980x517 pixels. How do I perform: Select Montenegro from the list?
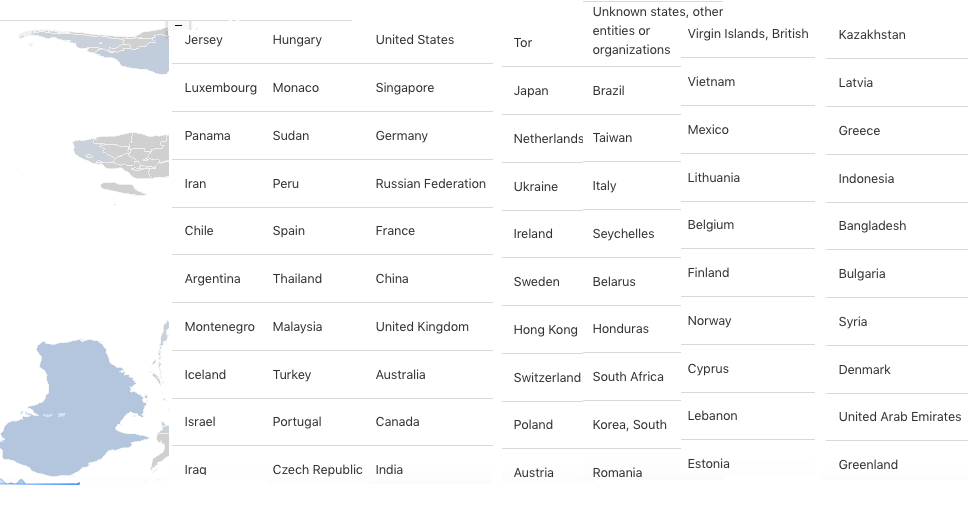(x=219, y=327)
